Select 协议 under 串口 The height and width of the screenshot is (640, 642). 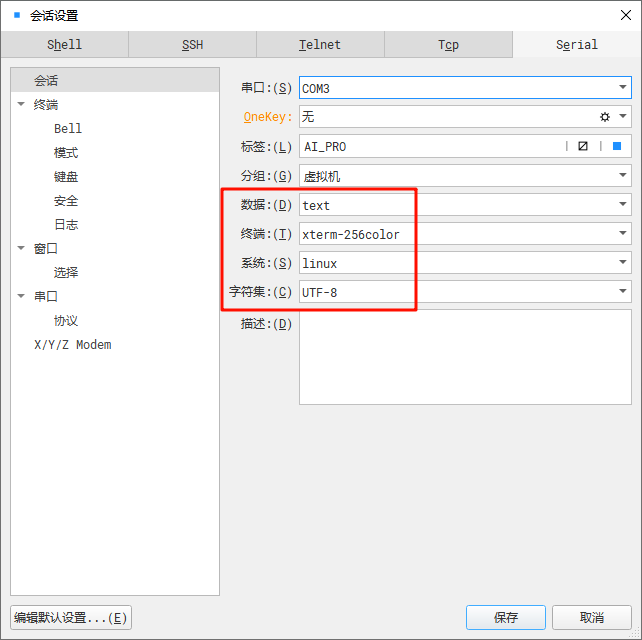(66, 321)
